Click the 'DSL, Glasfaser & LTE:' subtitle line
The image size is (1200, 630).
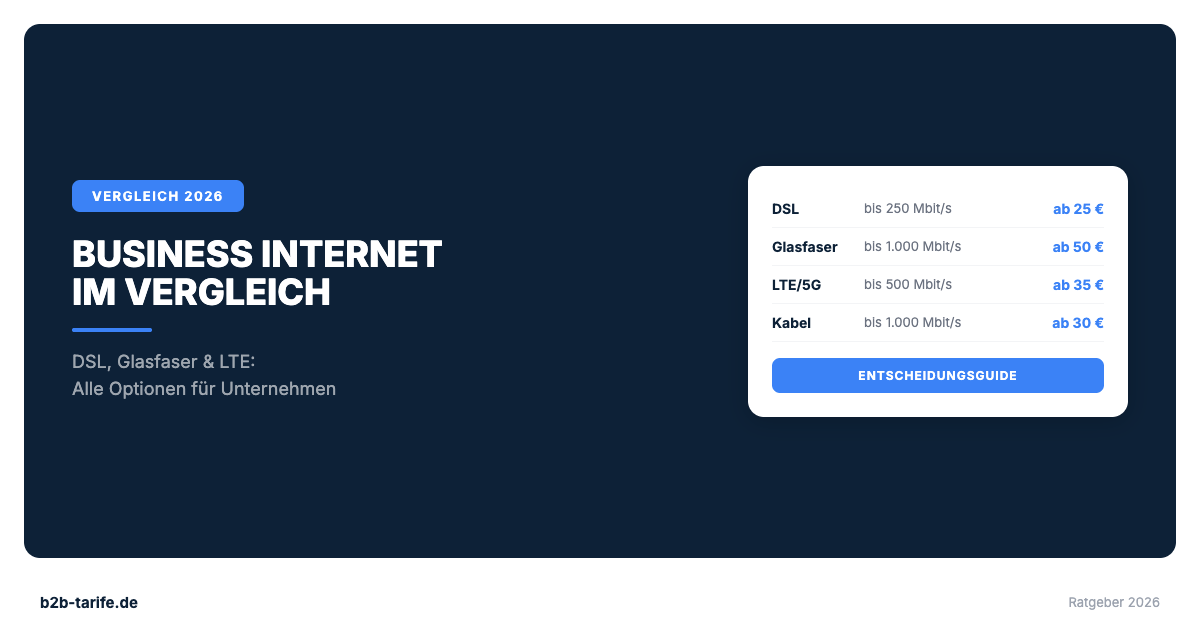point(164,361)
